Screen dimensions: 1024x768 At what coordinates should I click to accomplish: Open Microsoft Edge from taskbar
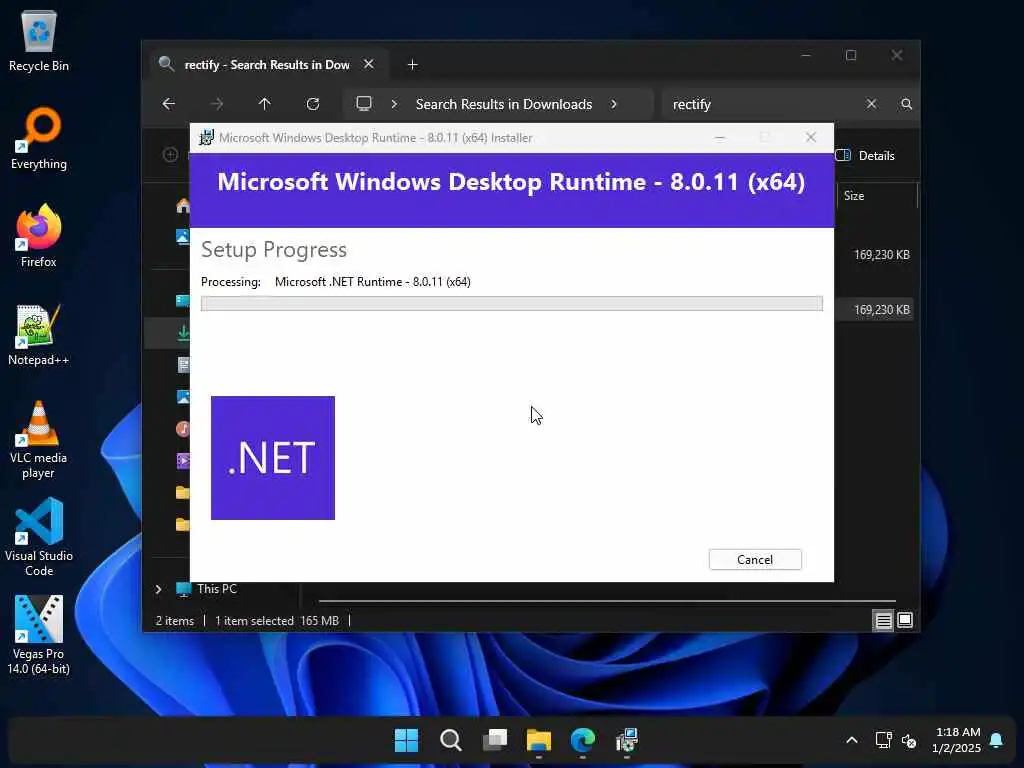point(583,741)
